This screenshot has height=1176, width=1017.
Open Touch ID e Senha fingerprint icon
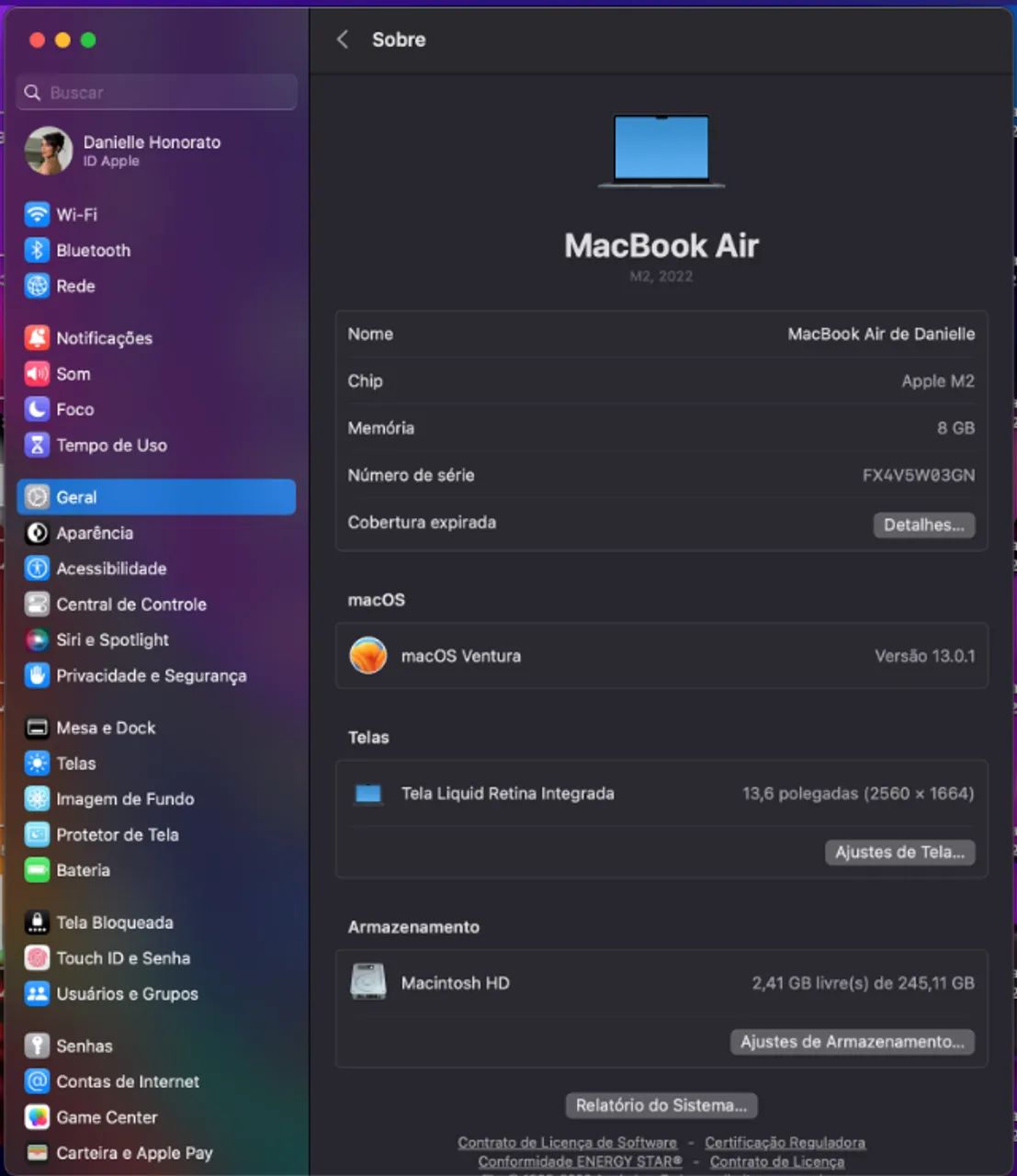pyautogui.click(x=37, y=958)
